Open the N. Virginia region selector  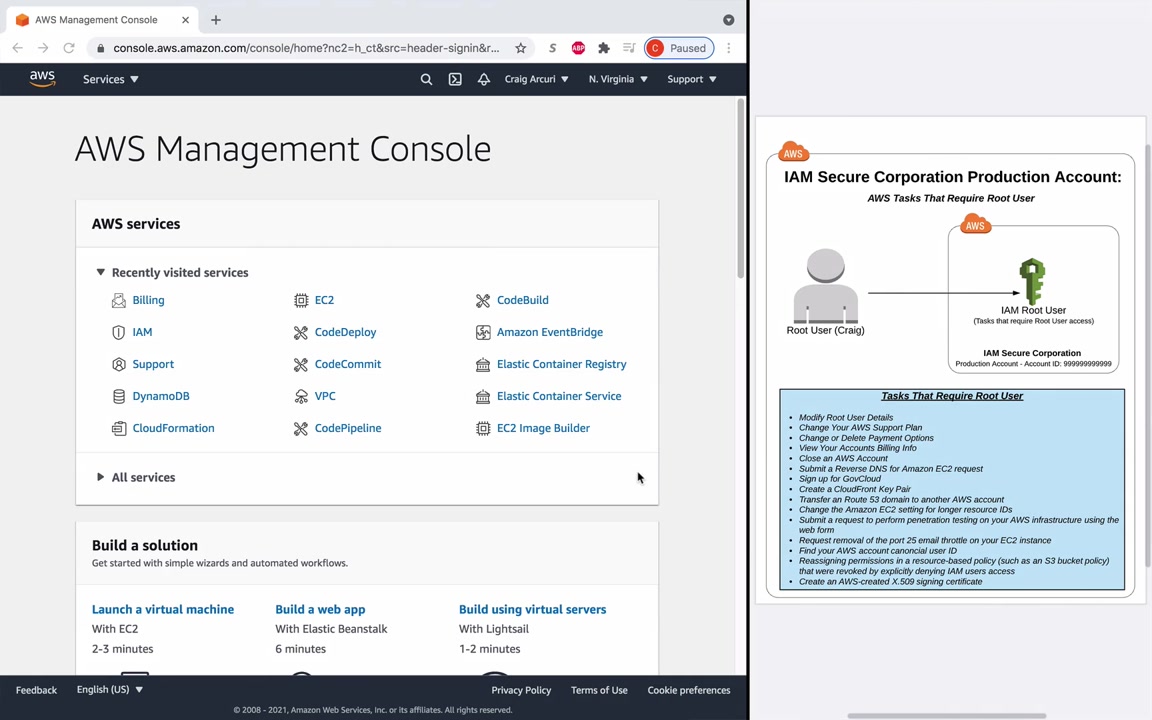pyautogui.click(x=618, y=79)
